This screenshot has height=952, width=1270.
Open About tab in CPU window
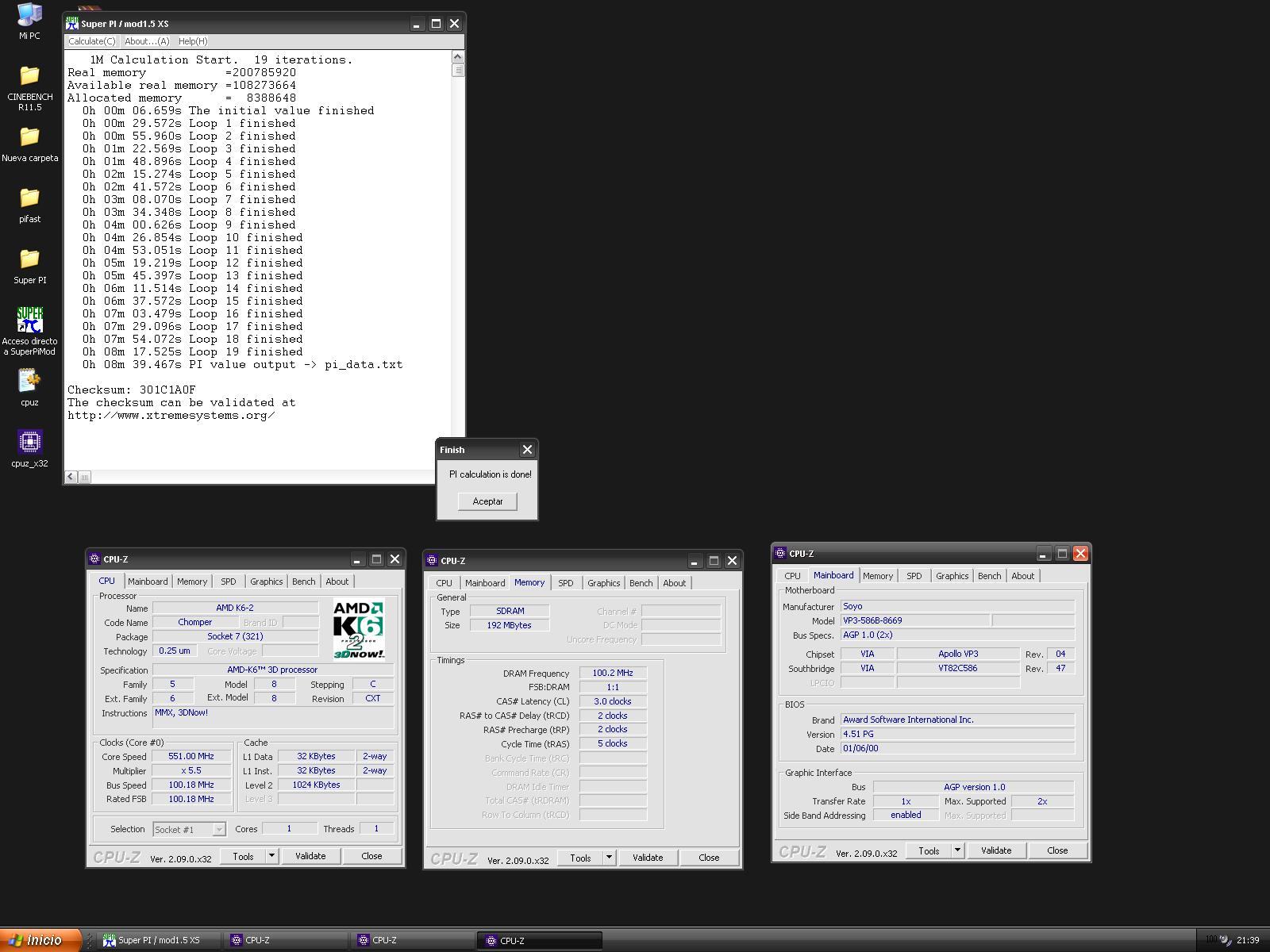coord(337,582)
